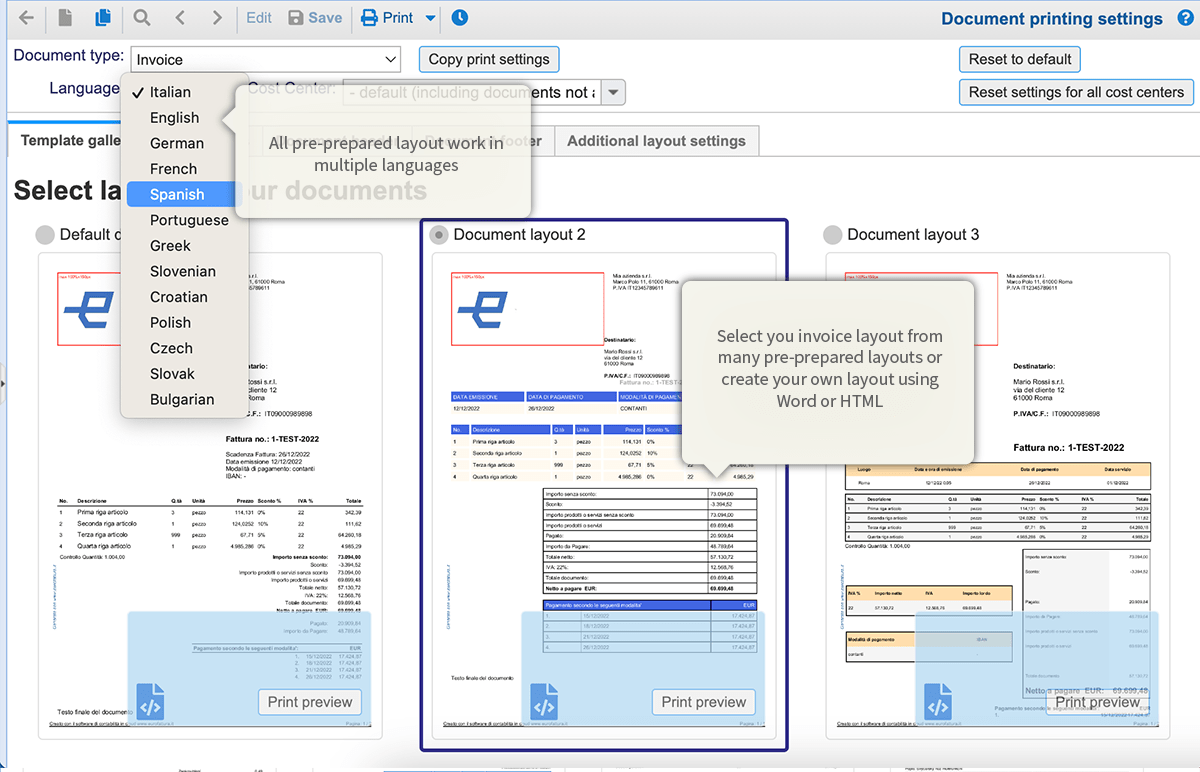
Task: Choose Spanish from the language list
Action: 177,194
